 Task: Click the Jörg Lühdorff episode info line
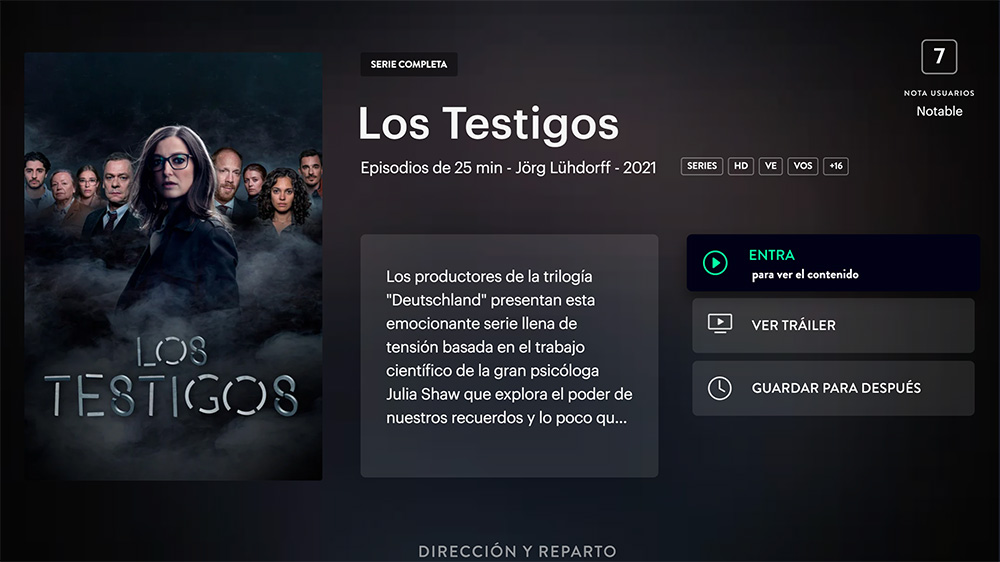coord(508,168)
